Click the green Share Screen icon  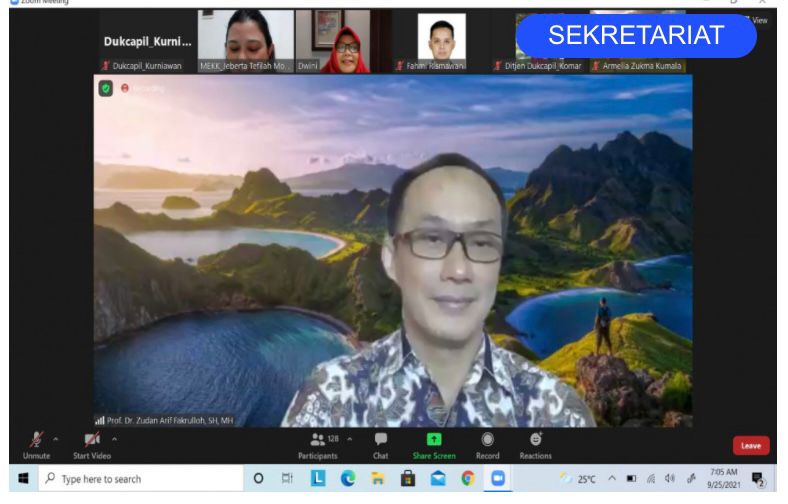click(434, 440)
